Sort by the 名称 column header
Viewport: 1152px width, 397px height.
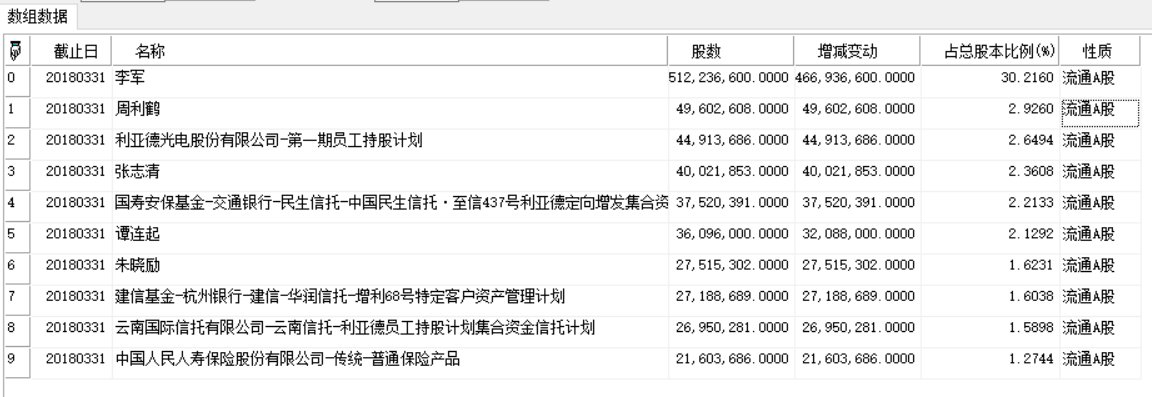pos(390,51)
